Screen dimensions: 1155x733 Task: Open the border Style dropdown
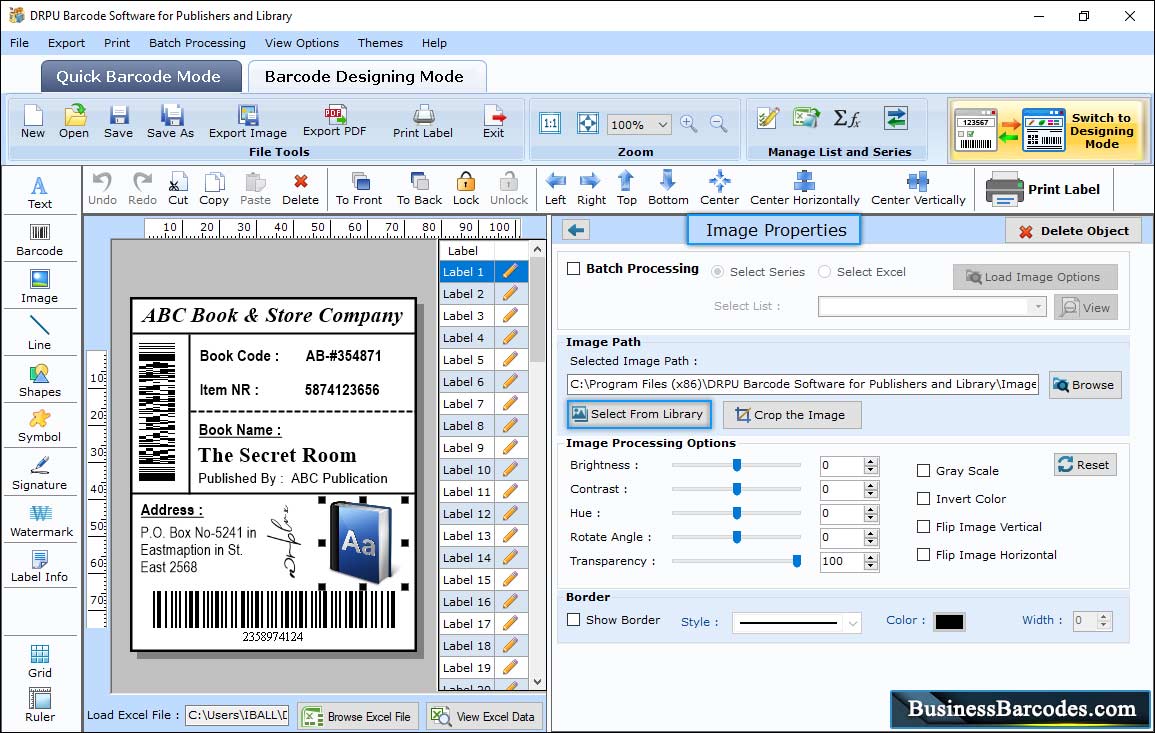tap(852, 623)
